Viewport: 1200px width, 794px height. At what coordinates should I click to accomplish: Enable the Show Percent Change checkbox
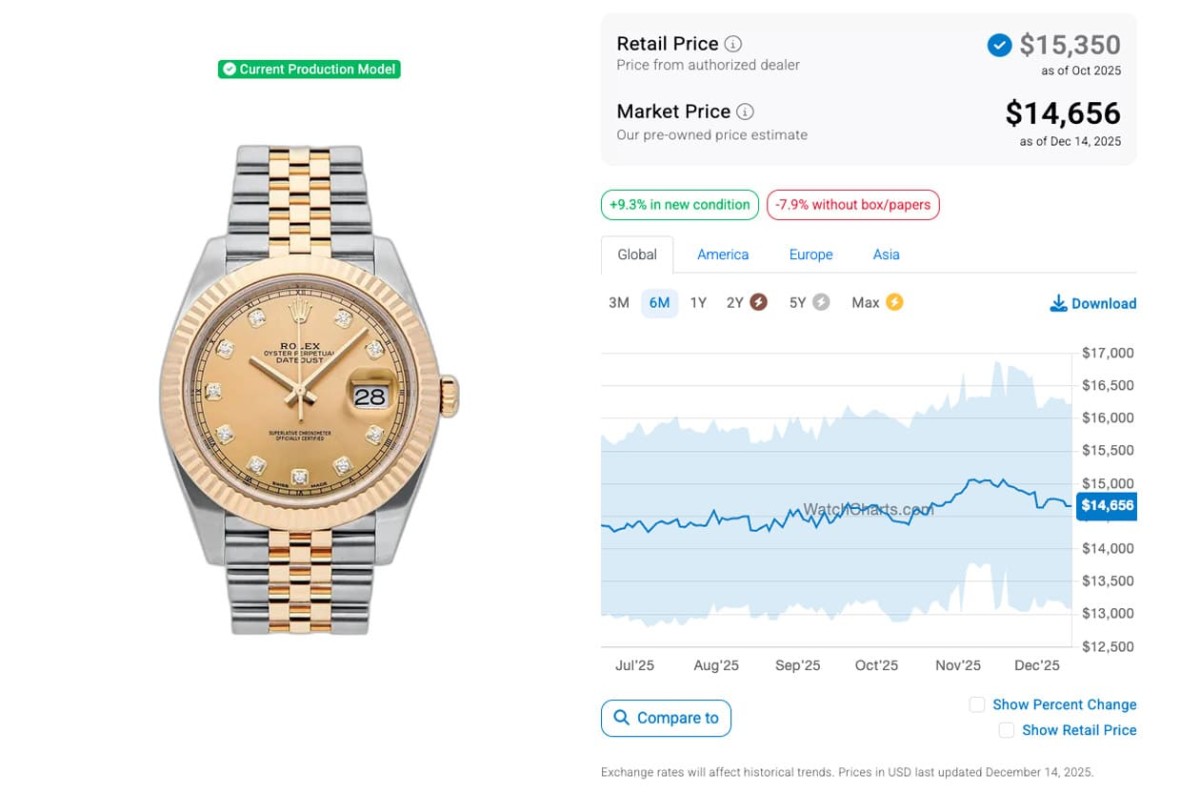click(977, 705)
